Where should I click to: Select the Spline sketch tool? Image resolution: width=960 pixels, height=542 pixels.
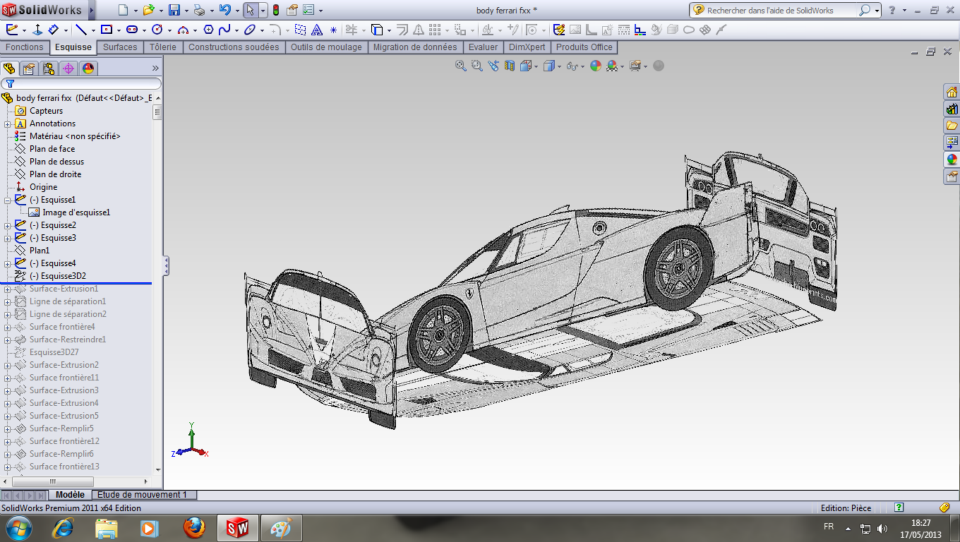coord(225,29)
